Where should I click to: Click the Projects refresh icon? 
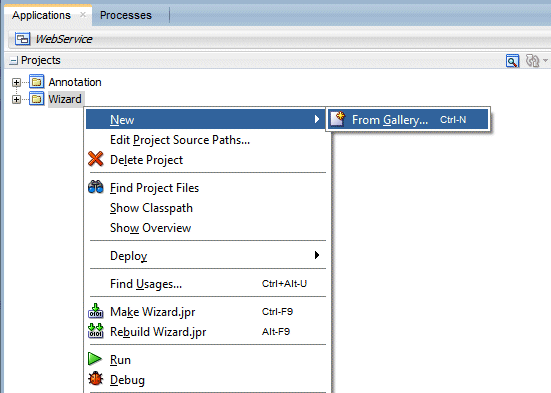(x=532, y=60)
